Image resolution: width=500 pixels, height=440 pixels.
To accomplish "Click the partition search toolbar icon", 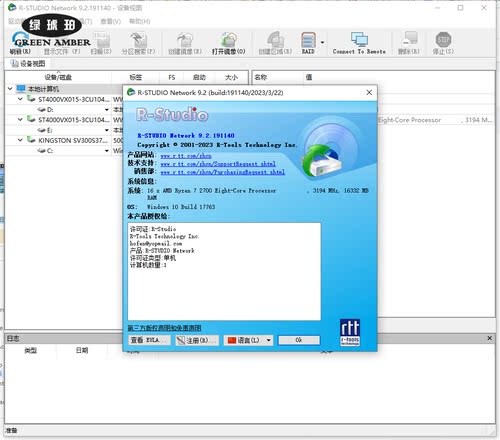I will tap(138, 43).
